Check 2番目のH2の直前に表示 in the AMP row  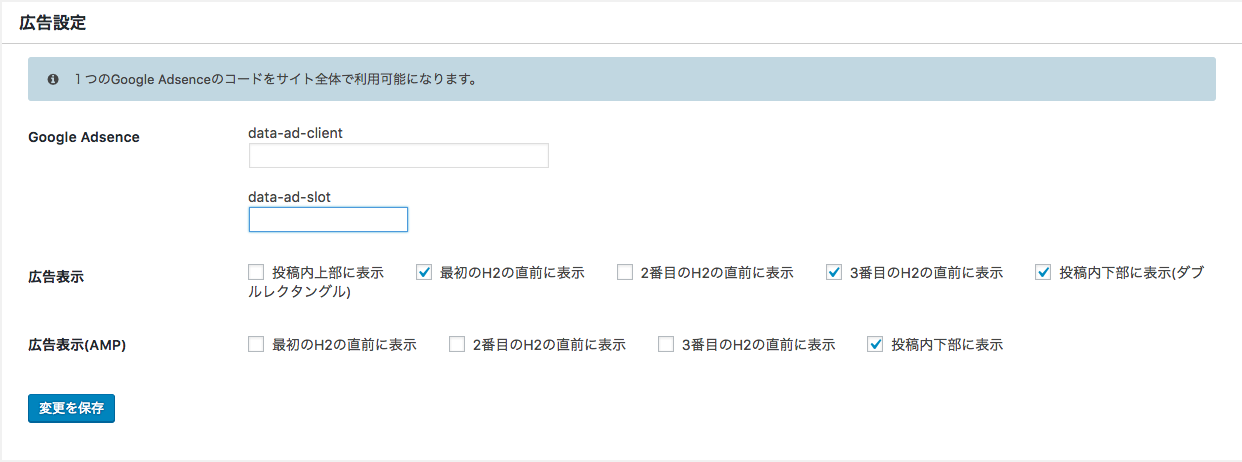[x=457, y=345]
